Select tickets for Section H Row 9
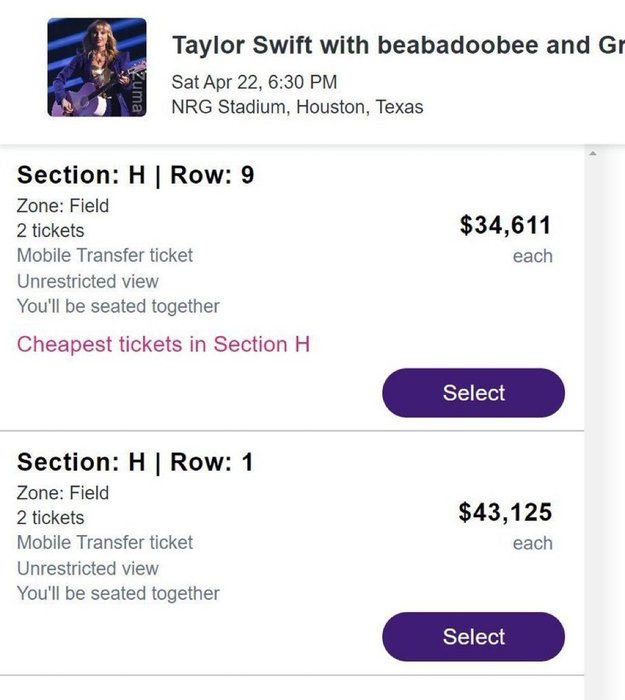Image resolution: width=625 pixels, height=700 pixels. 473,393
